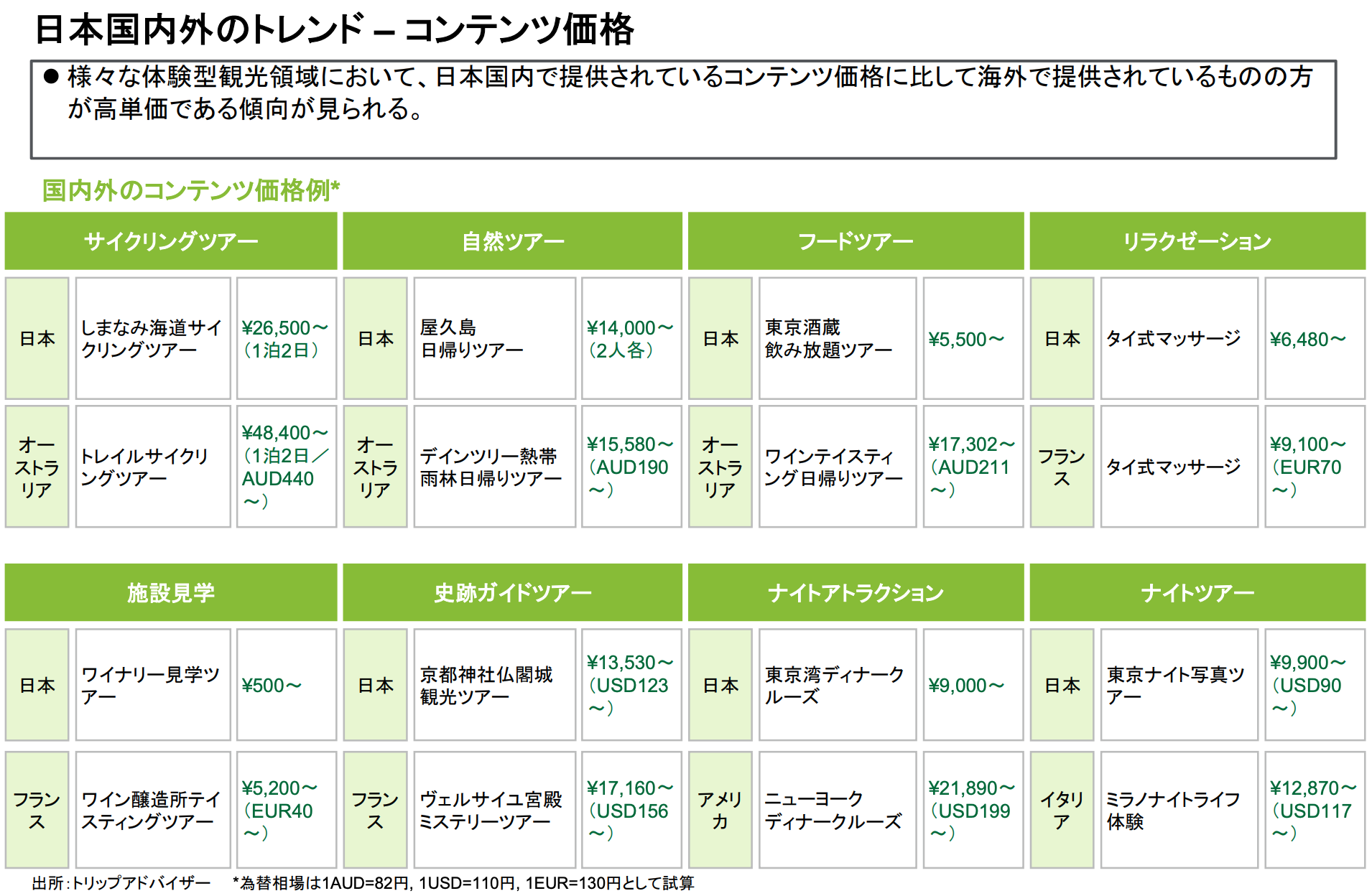This screenshot has height=896, width=1372.
Task: Click the slide title 日本国内外のトレンド
Action: point(335,30)
